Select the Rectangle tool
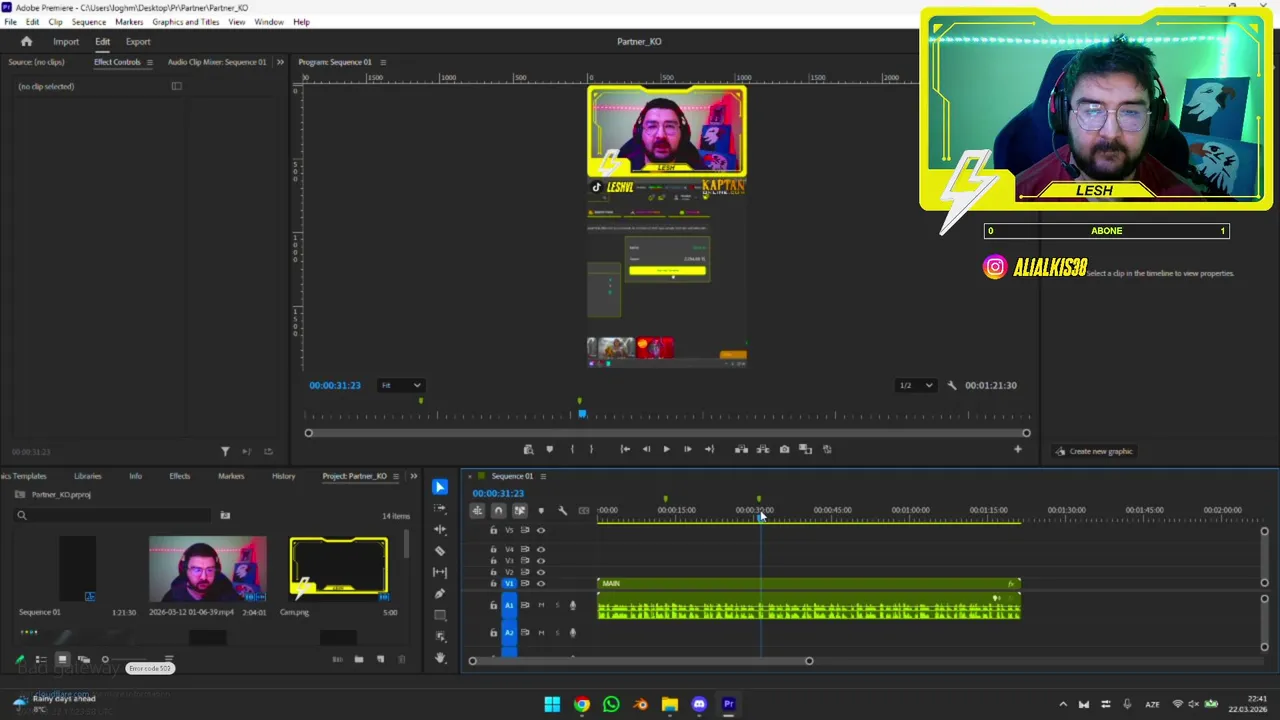The image size is (1280, 720). [440, 615]
